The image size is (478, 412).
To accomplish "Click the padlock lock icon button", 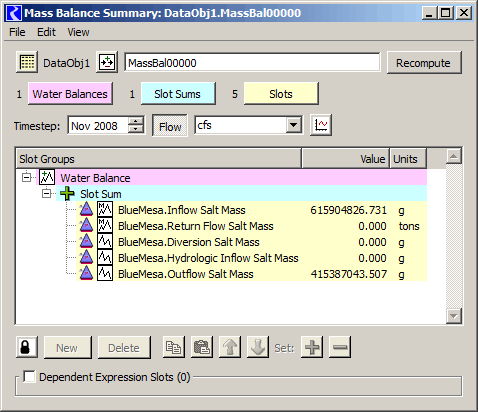I will [27, 347].
